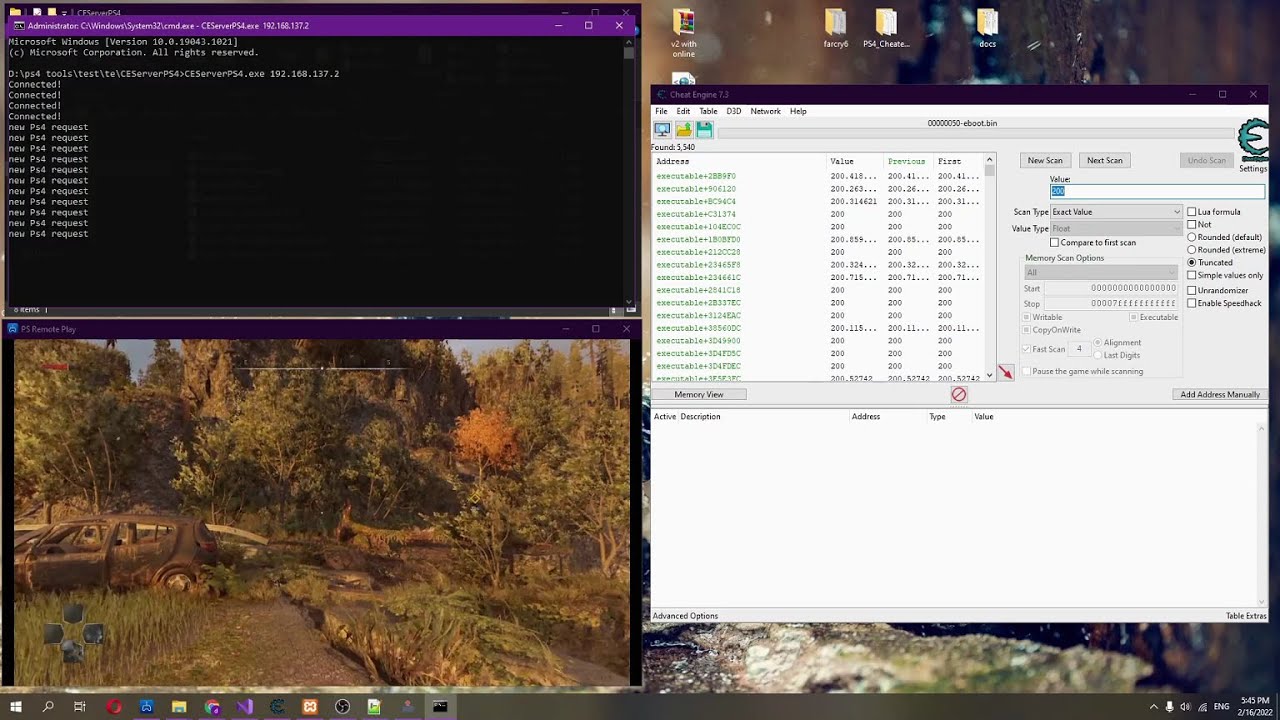Open Task View on the taskbar
Viewport: 1280px width, 720px height.
(x=80, y=707)
